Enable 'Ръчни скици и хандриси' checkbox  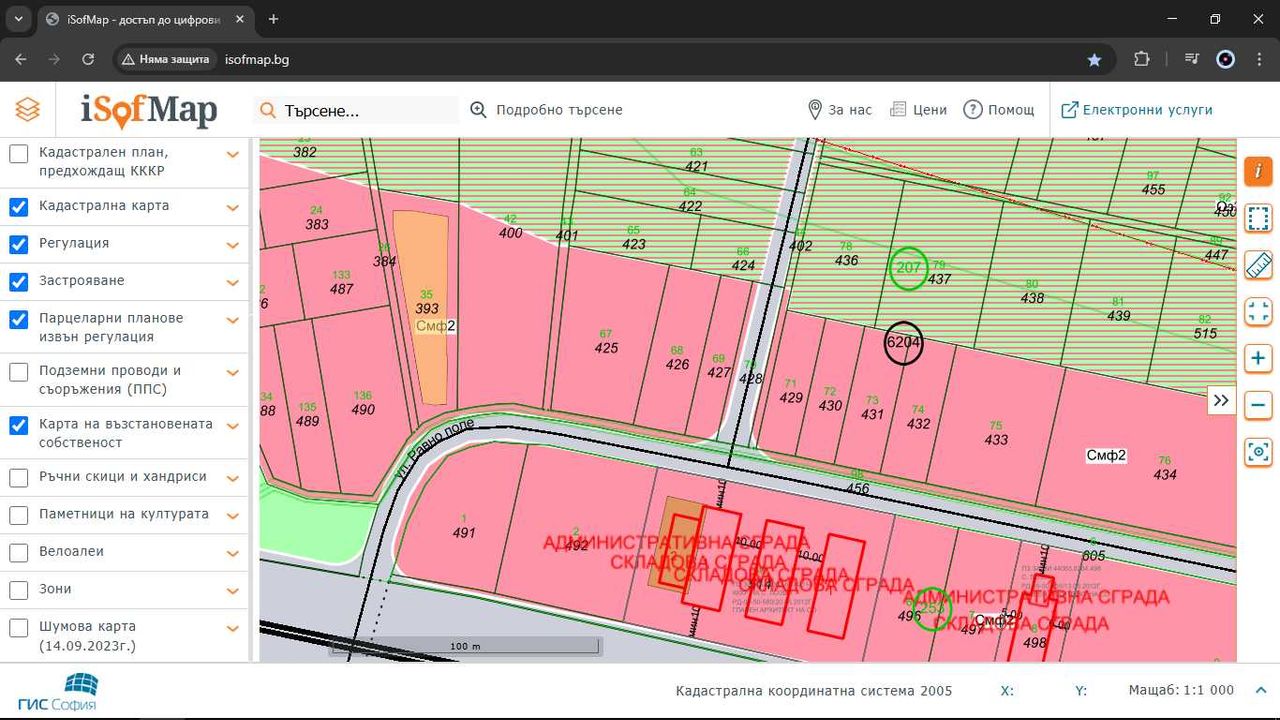pos(19,478)
